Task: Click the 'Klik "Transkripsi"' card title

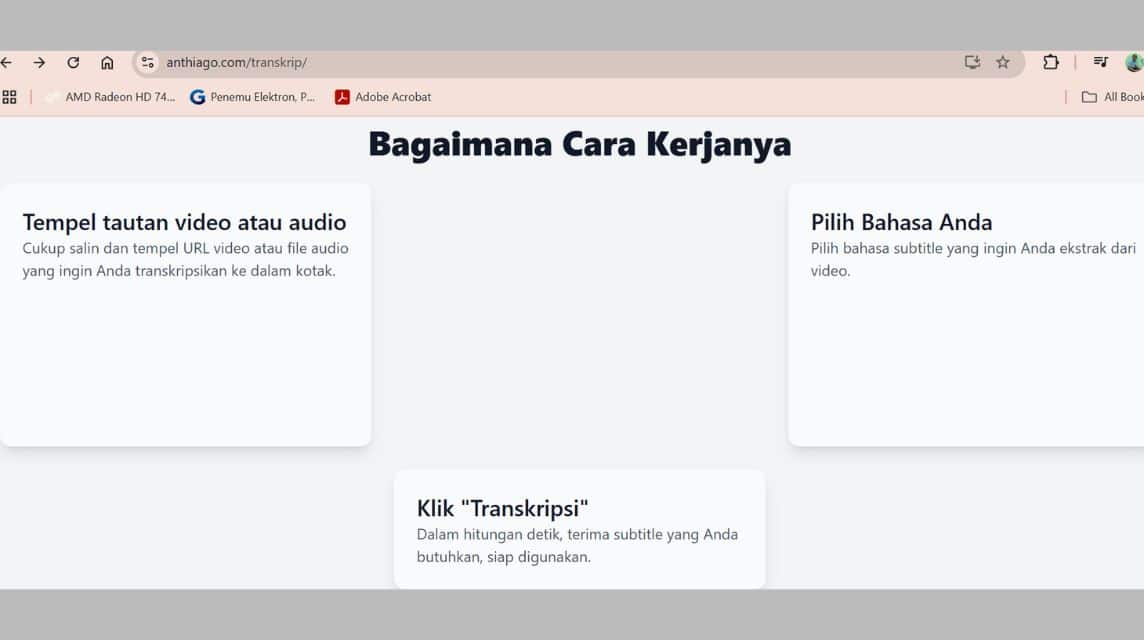Action: coord(503,508)
